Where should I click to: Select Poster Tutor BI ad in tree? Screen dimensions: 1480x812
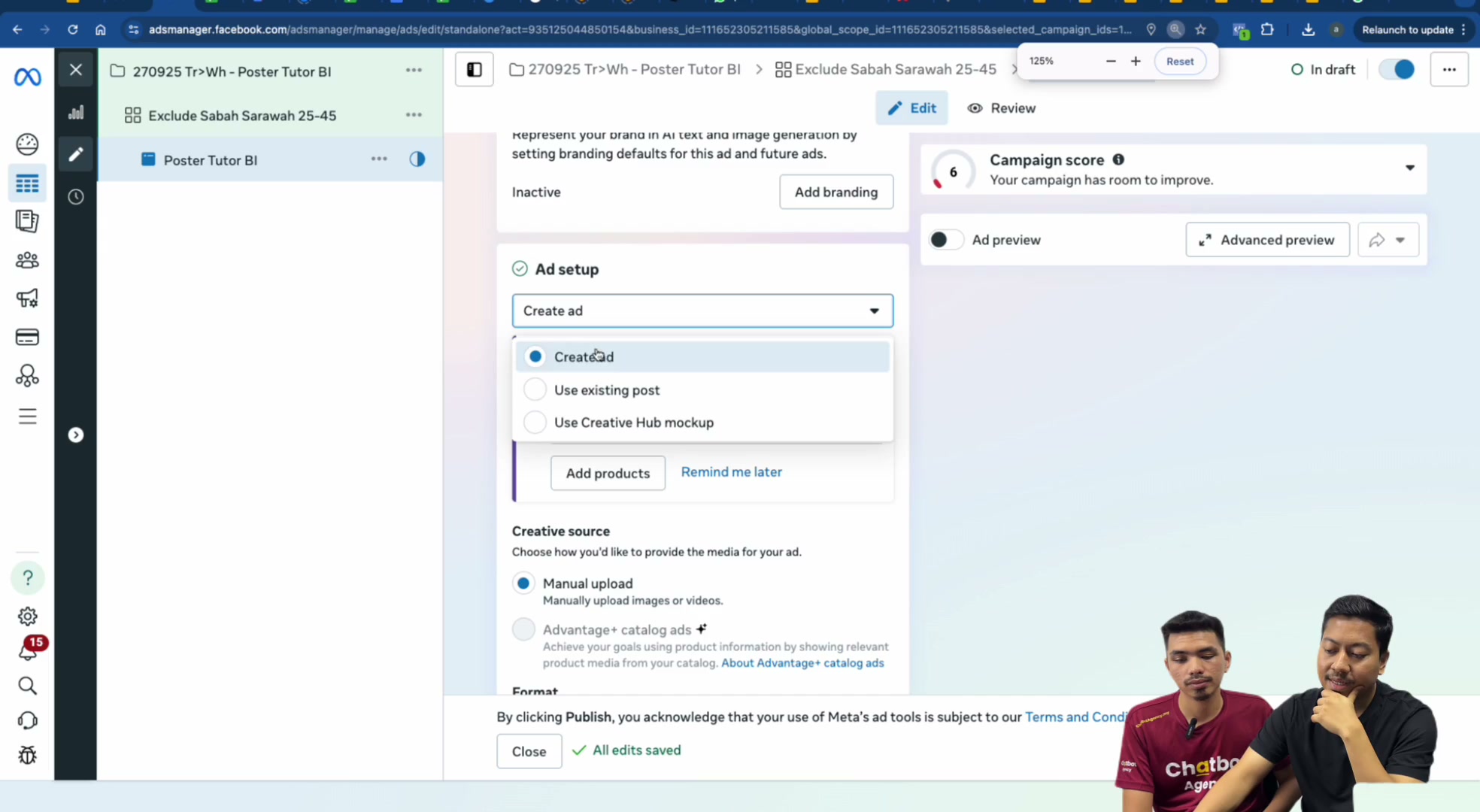click(x=211, y=160)
